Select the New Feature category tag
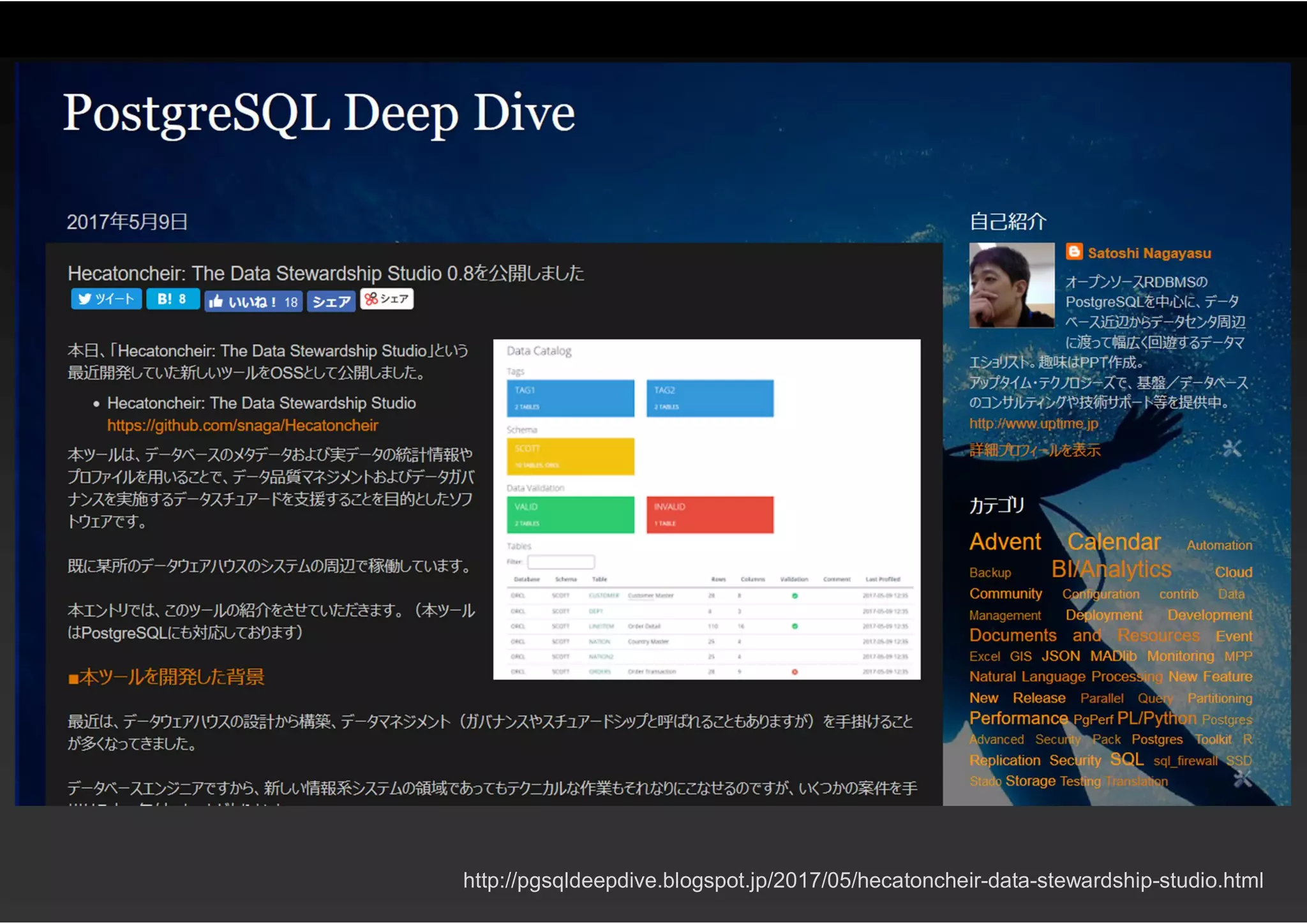Screen dimensions: 1307x924 point(1210,676)
